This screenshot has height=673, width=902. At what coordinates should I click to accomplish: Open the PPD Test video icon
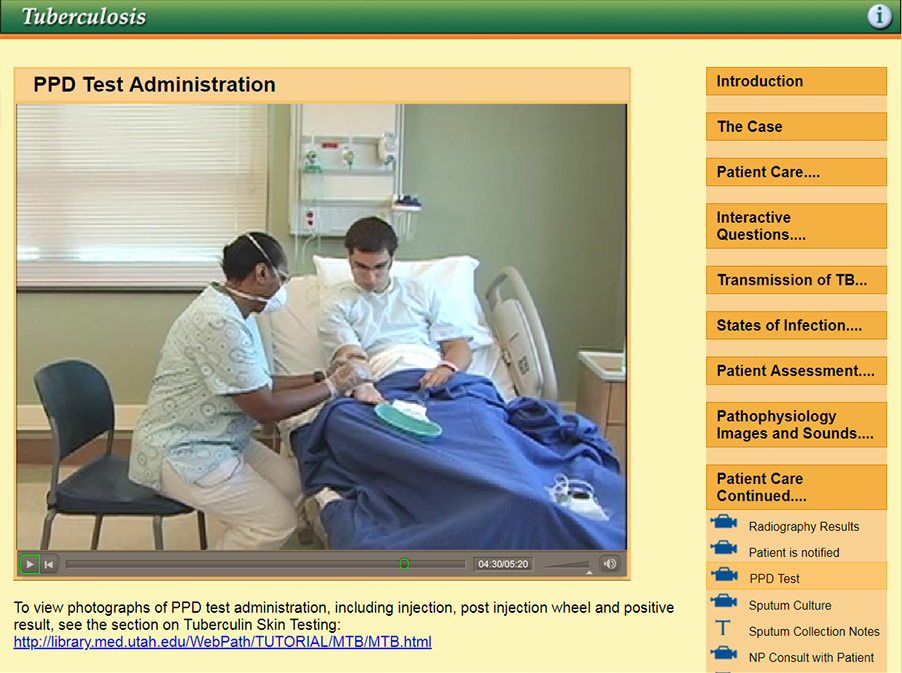(724, 573)
